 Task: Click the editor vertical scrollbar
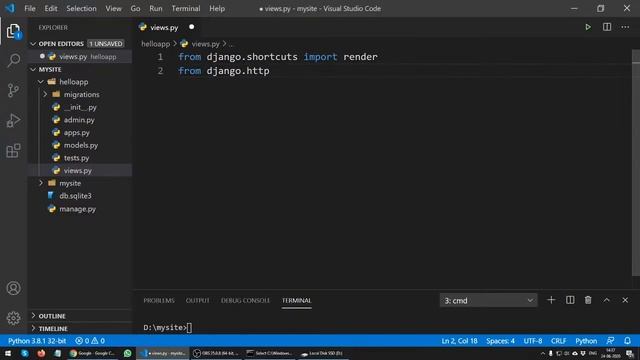pos(636,163)
